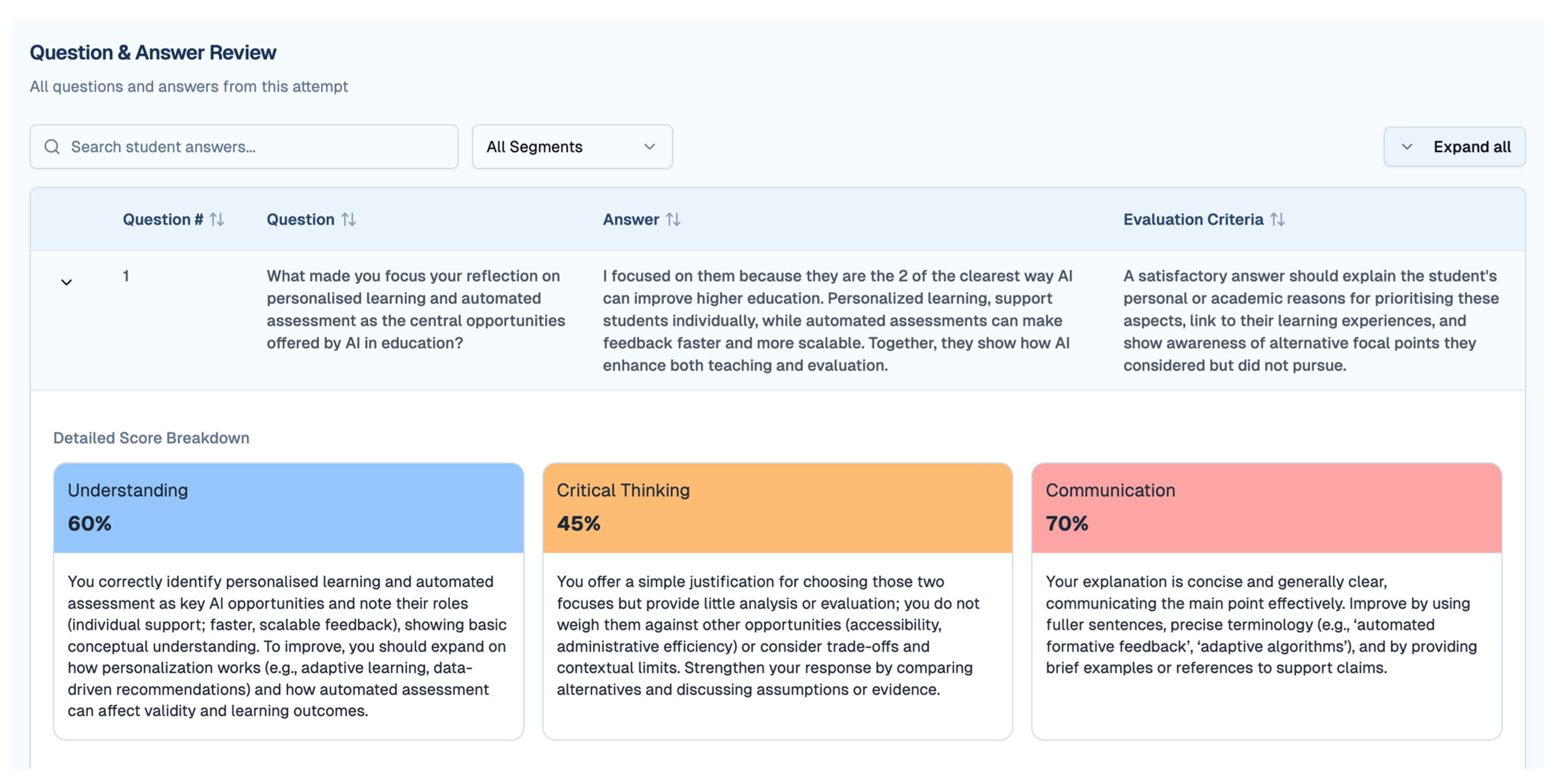Image resolution: width=1558 pixels, height=784 pixels.
Task: Select the blue Understanding 60% card header
Action: pos(289,508)
